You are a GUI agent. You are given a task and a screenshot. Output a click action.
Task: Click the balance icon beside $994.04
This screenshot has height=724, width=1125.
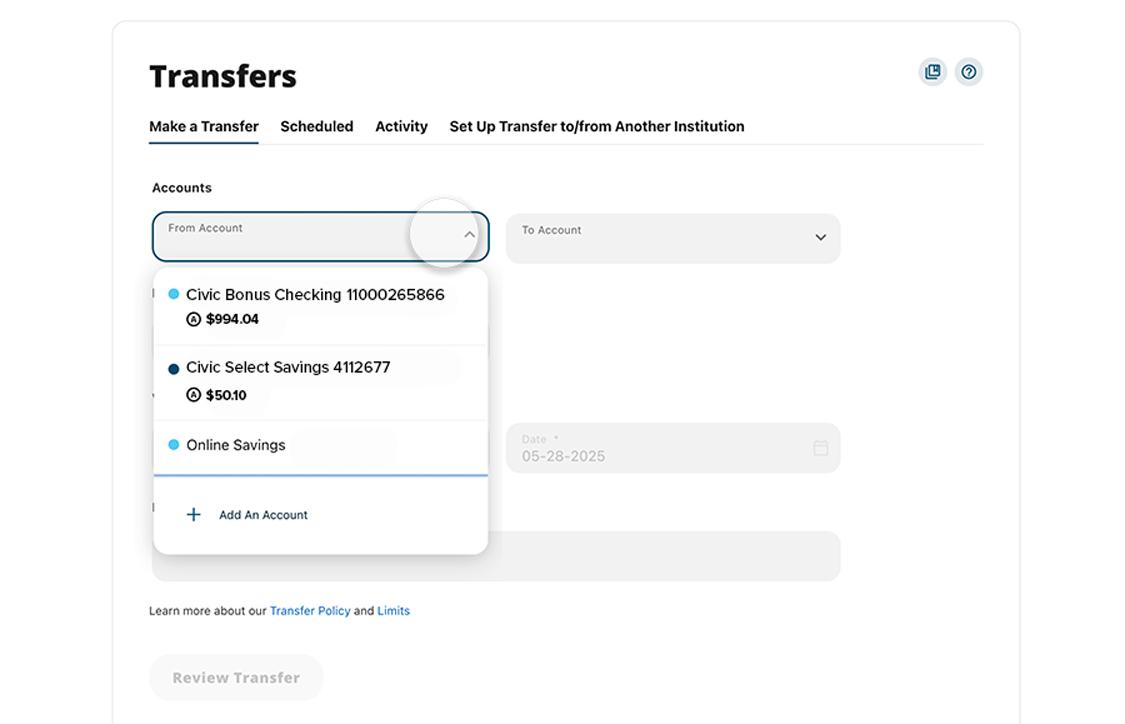(194, 319)
